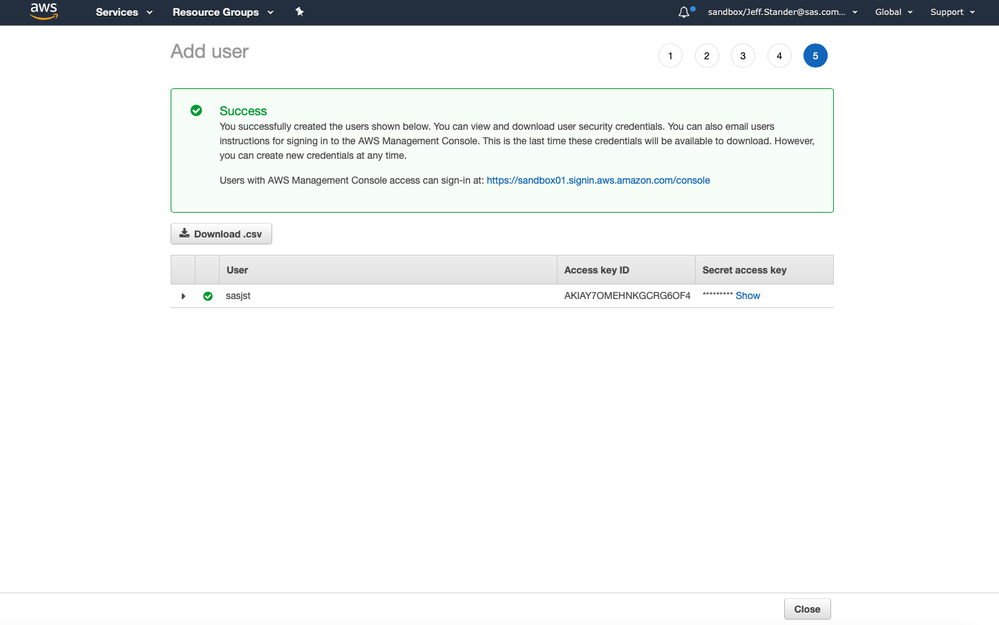Open the Resource Groups dropdown
The height and width of the screenshot is (625, 999).
[x=223, y=12]
